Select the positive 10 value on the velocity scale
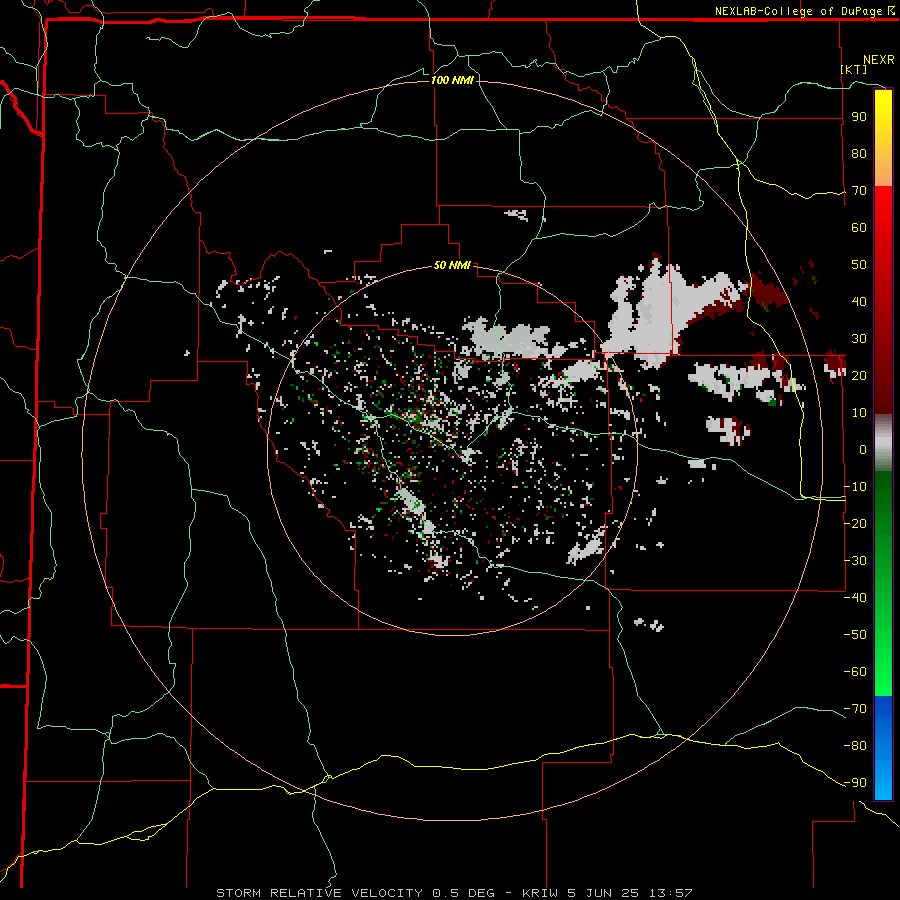The width and height of the screenshot is (900, 900). (859, 413)
